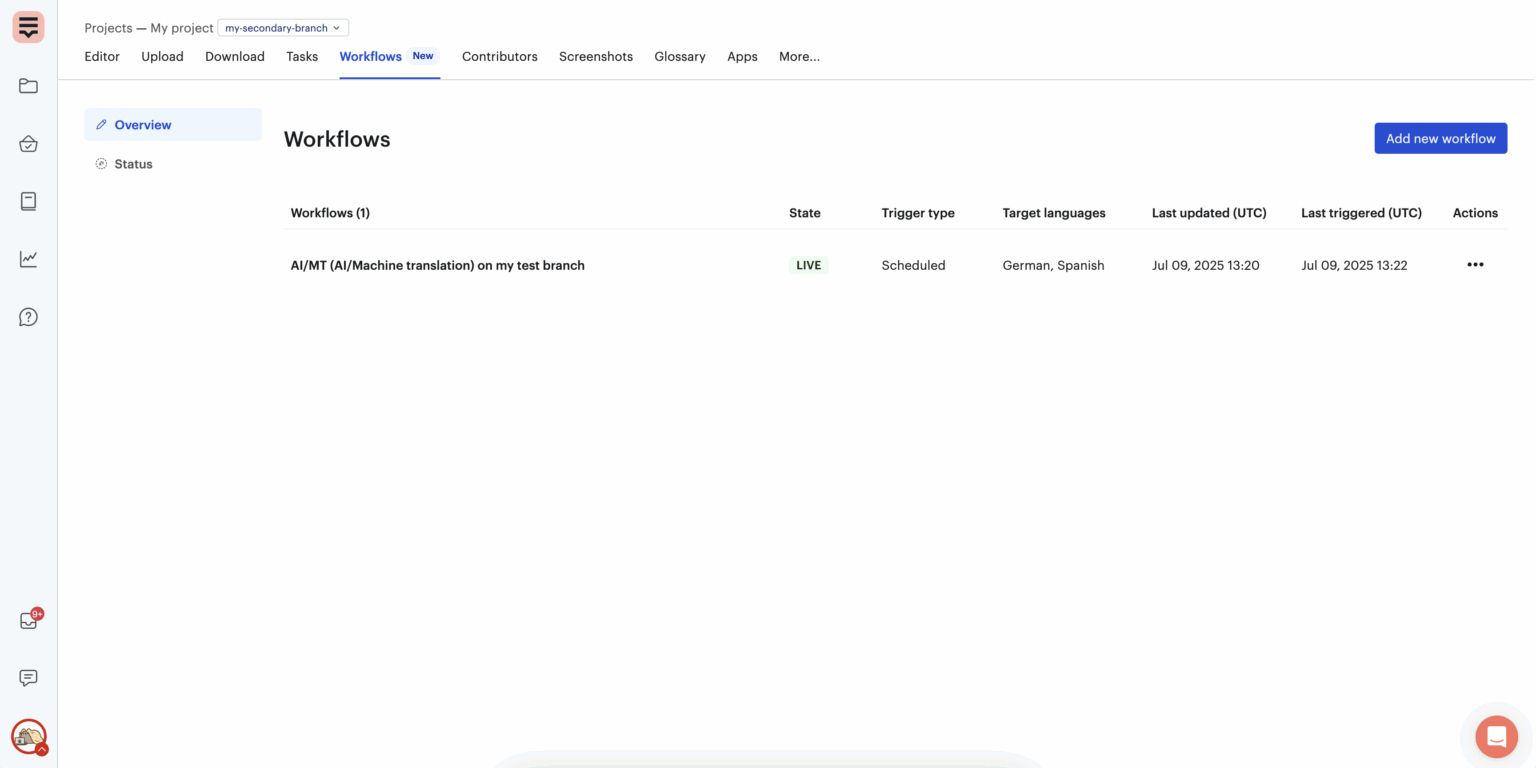Open the orders basket sidebar icon
This screenshot has width=1536, height=768.
coord(28,144)
